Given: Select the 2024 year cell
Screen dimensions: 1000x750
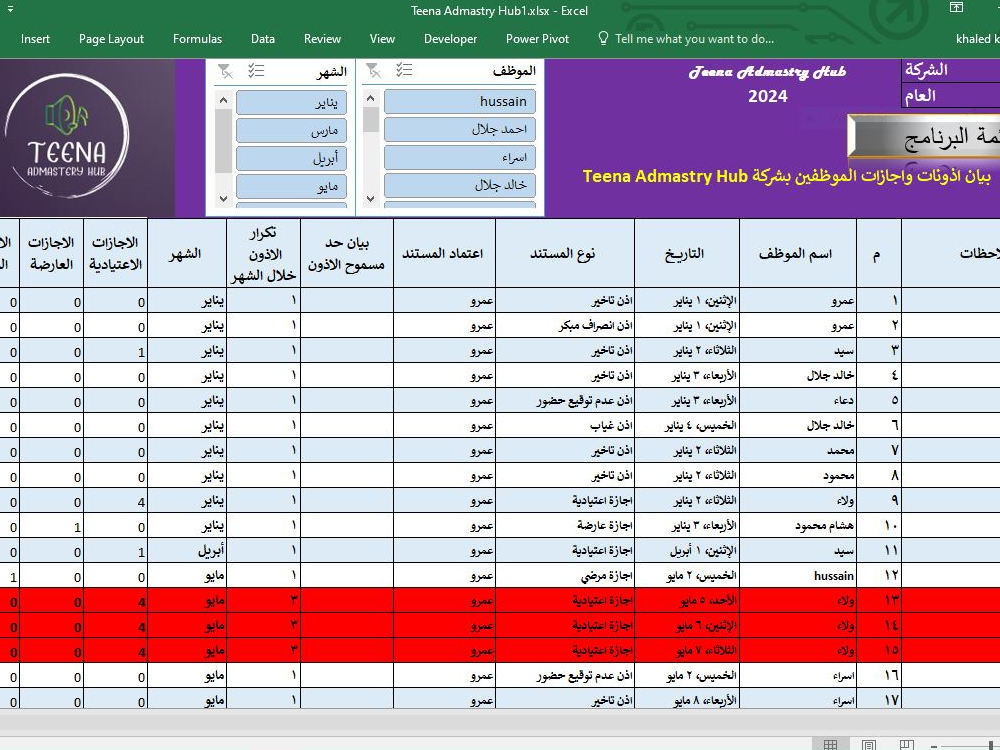Looking at the screenshot, I should [767, 96].
